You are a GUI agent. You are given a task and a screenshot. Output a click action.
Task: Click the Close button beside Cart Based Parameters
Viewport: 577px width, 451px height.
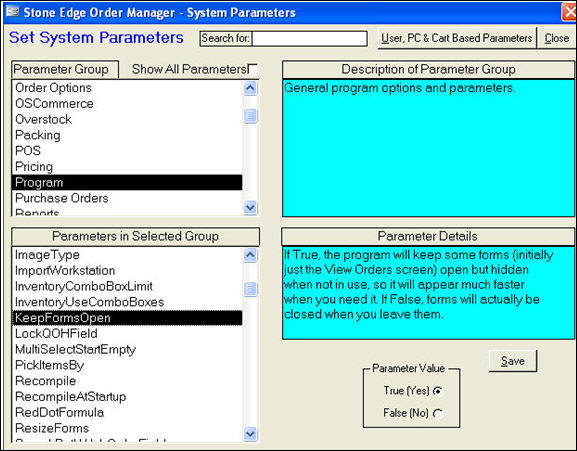pos(556,38)
